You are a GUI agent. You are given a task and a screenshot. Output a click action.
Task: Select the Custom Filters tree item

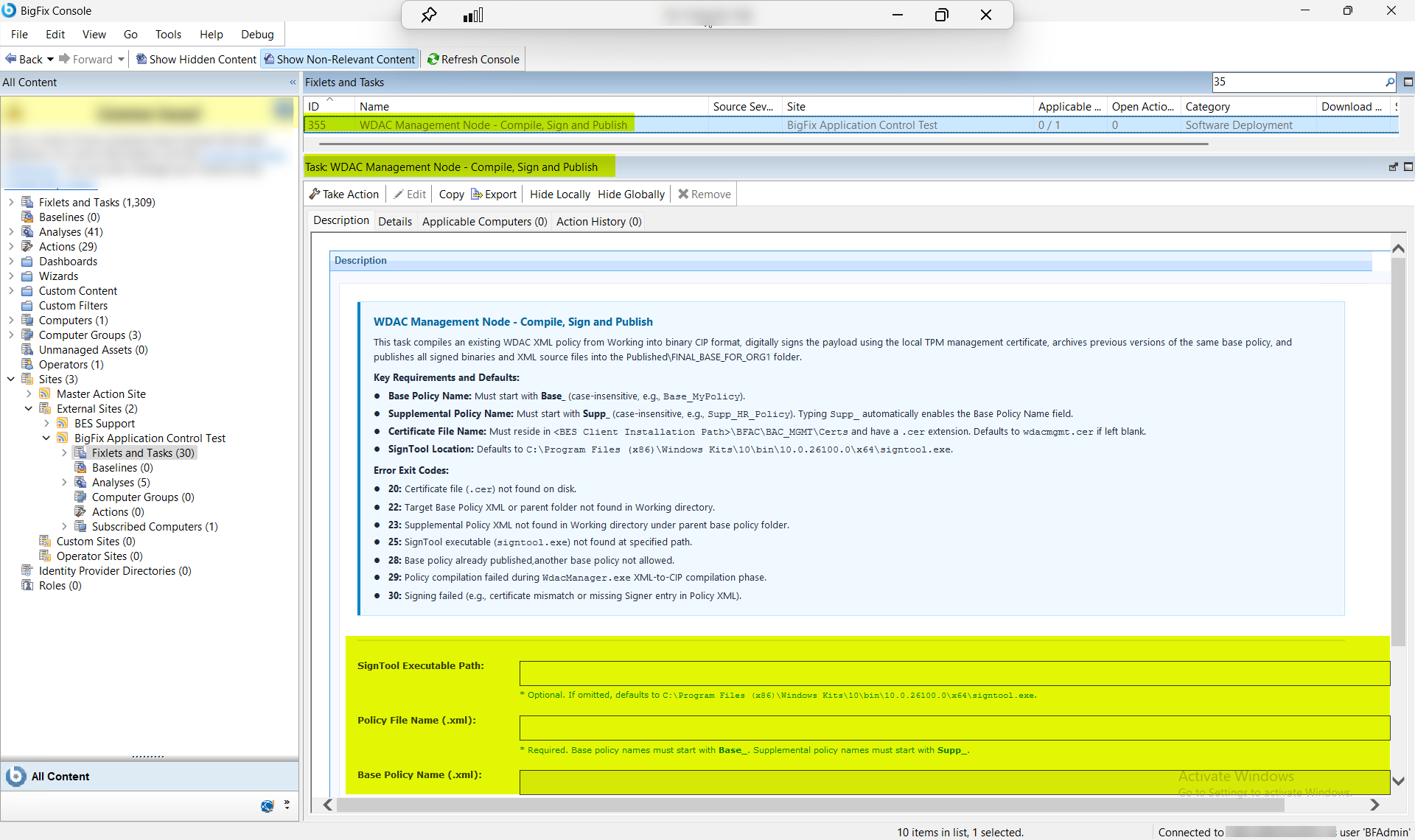click(73, 306)
